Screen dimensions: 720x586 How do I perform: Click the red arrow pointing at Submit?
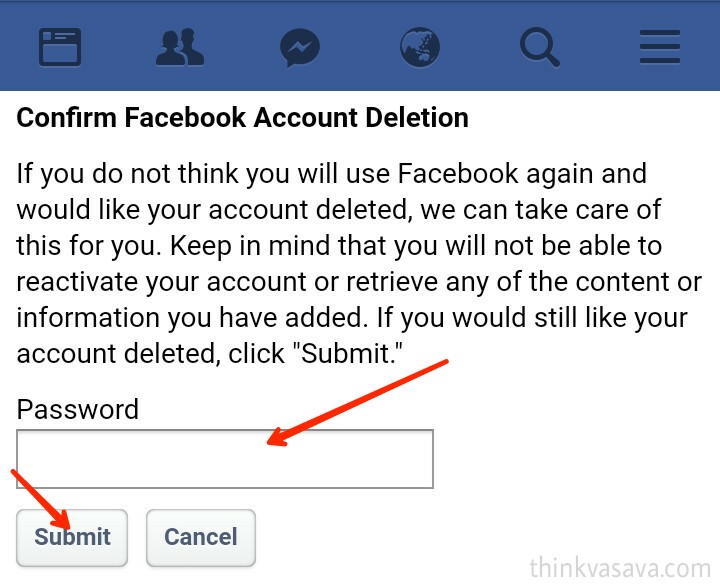42,498
